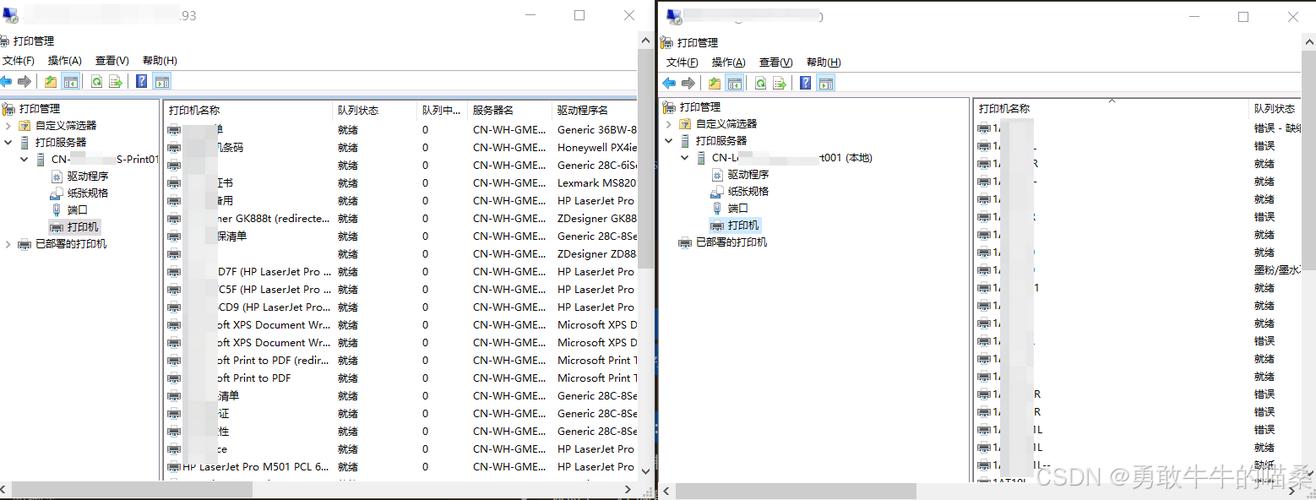Open 帮助(H) menu in right window
Screen dimensions: 1316x500
click(824, 62)
